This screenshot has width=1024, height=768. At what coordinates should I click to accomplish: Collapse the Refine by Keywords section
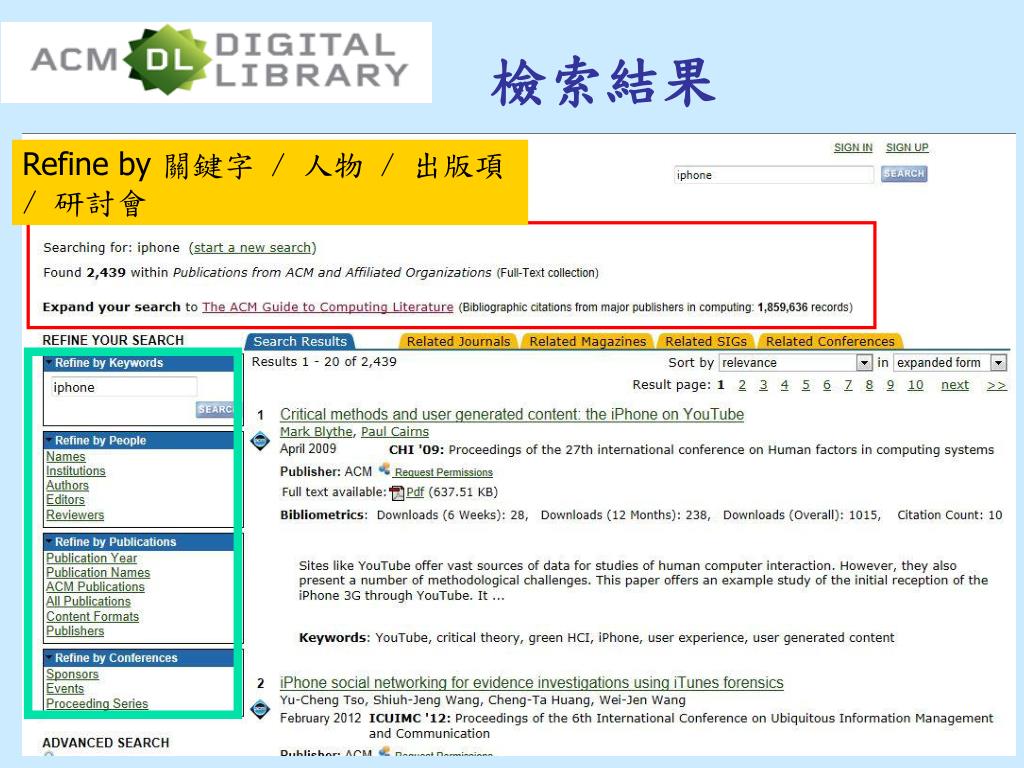coord(49,362)
